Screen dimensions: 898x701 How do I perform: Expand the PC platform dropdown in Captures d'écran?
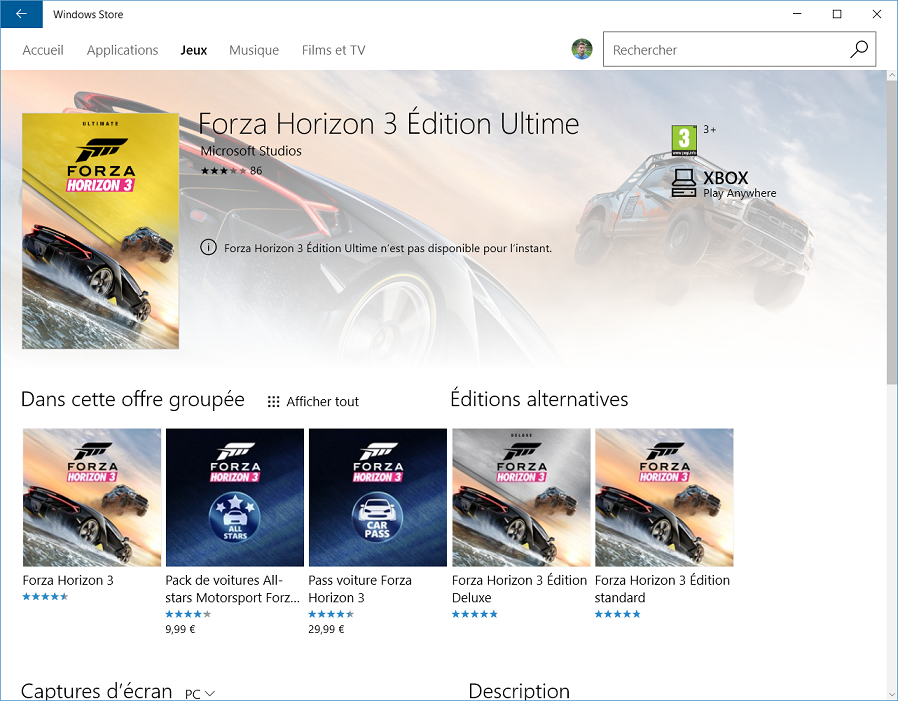[x=200, y=694]
